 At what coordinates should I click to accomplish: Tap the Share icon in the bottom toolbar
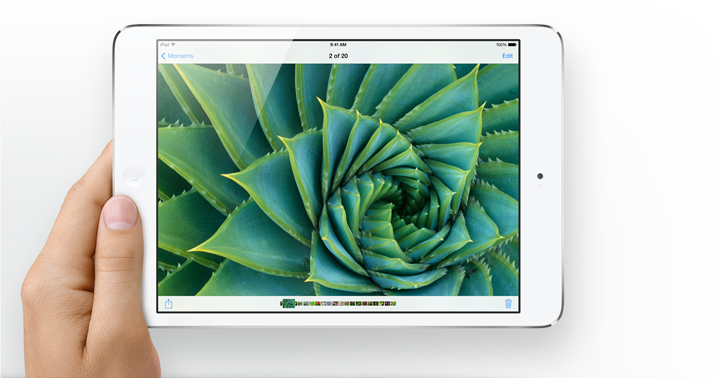(x=168, y=304)
